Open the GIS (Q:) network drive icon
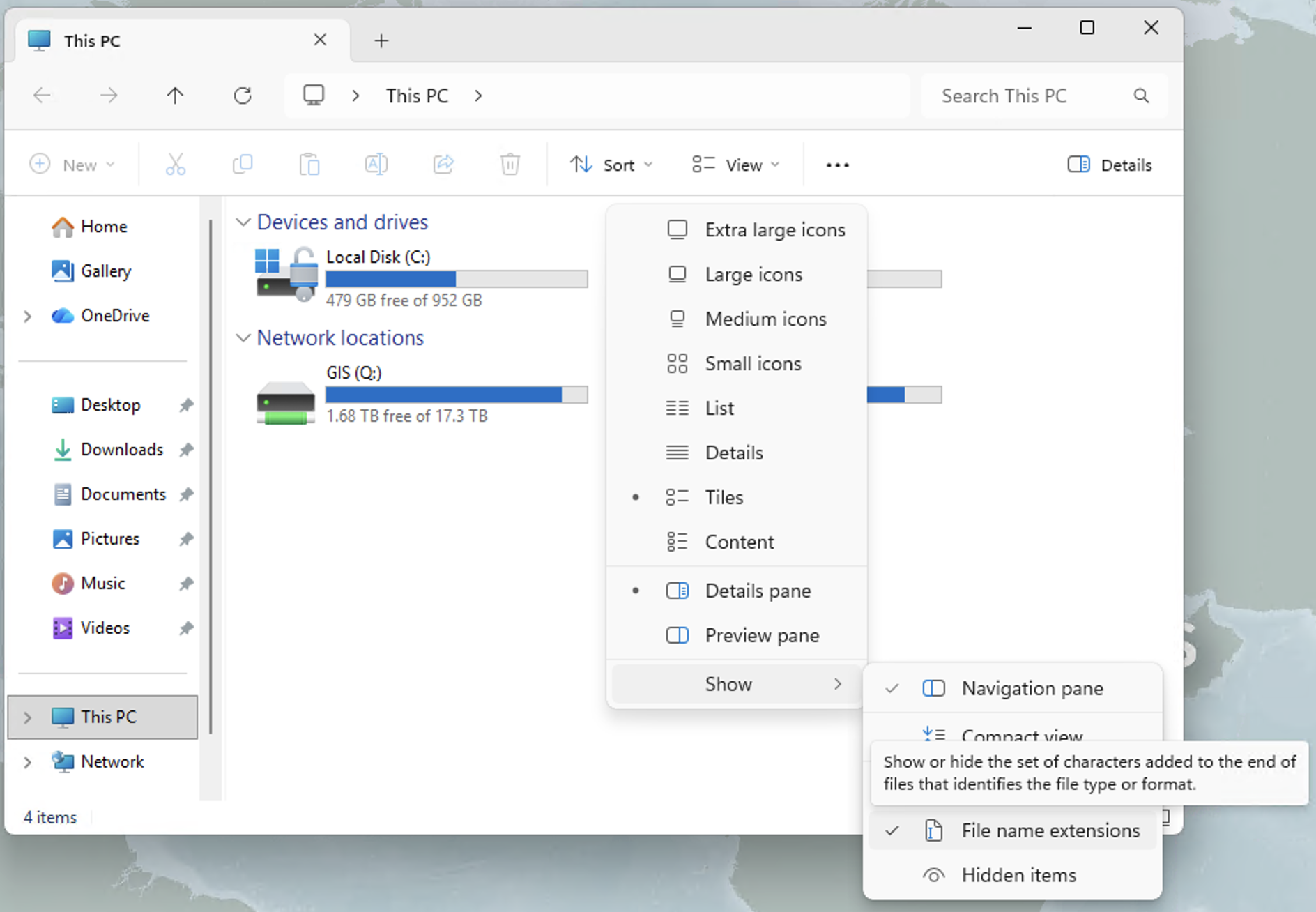The image size is (1316, 912). coord(285,402)
